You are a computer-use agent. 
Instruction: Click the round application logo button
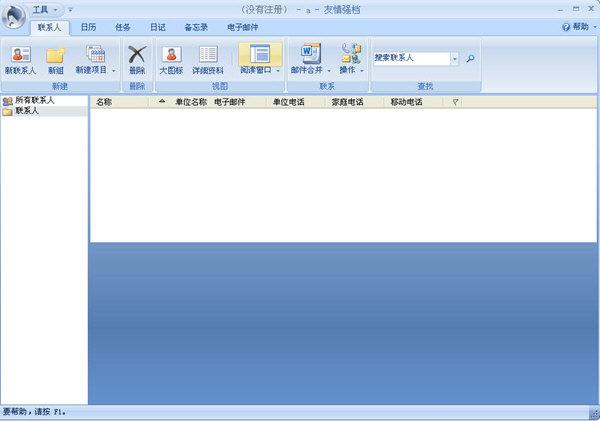coord(14,15)
